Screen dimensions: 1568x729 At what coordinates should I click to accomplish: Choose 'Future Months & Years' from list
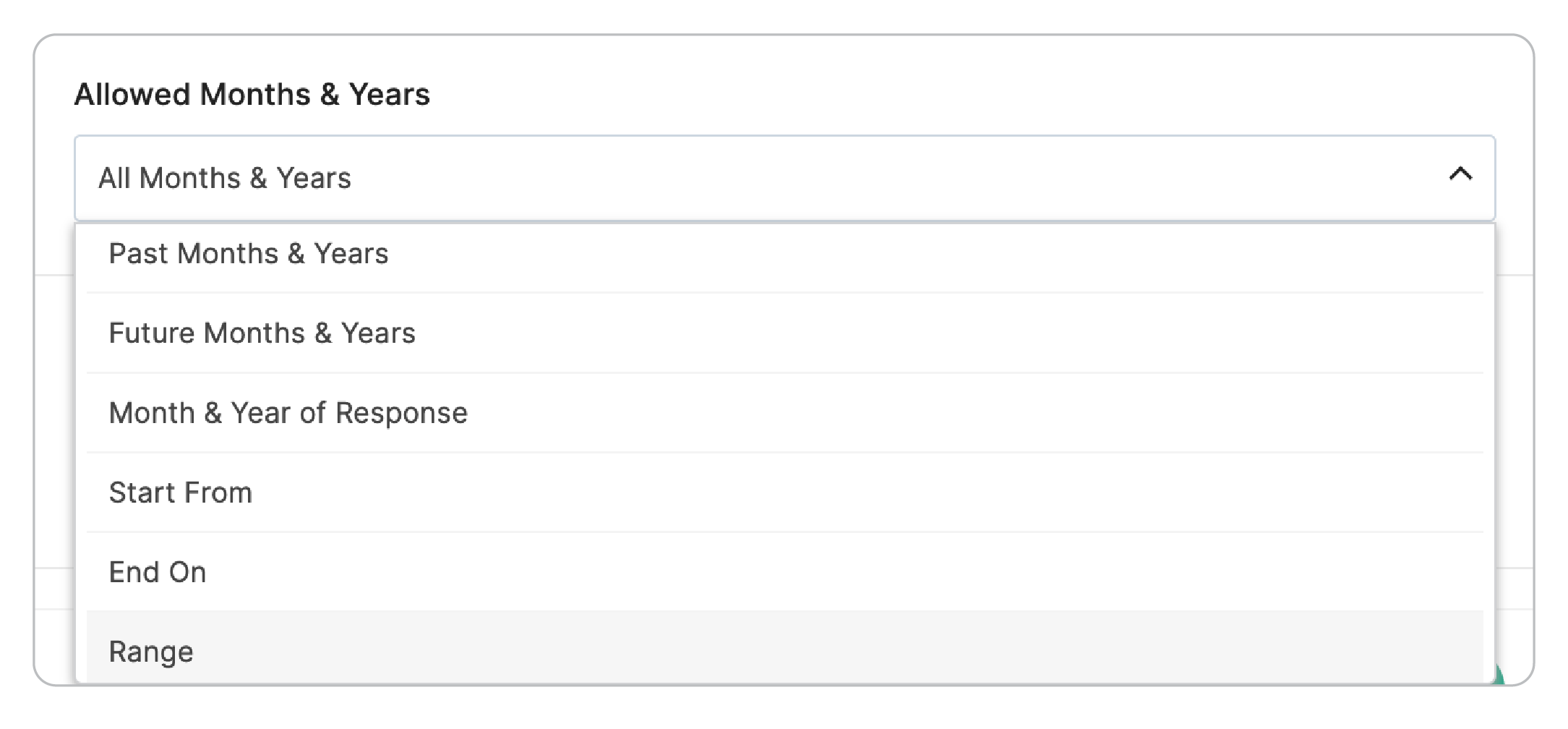click(x=262, y=333)
